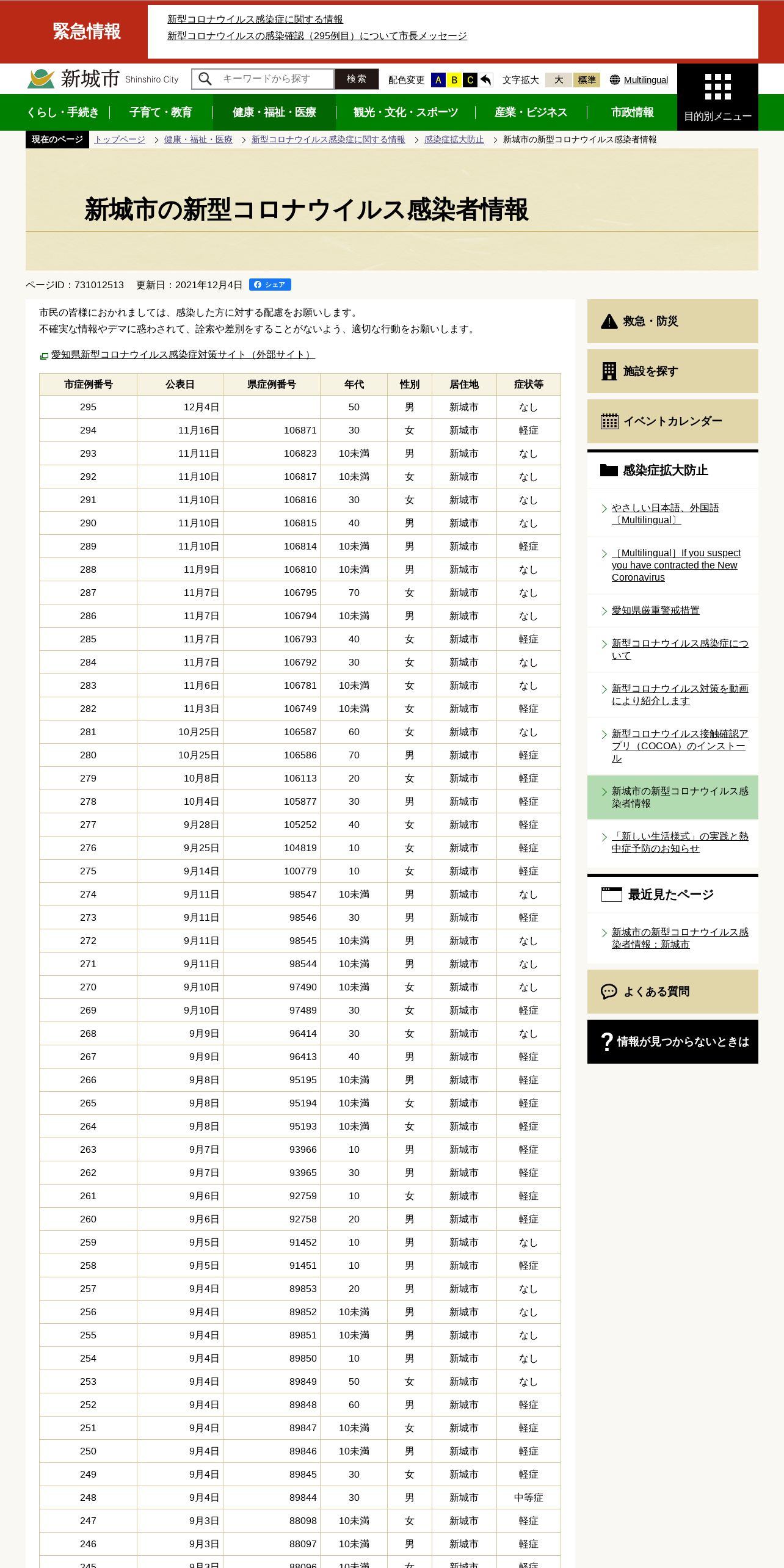The height and width of the screenshot is (1568, 784).
Task: Open 愛知県厳重警戒措置 sidebar link
Action: 656,611
